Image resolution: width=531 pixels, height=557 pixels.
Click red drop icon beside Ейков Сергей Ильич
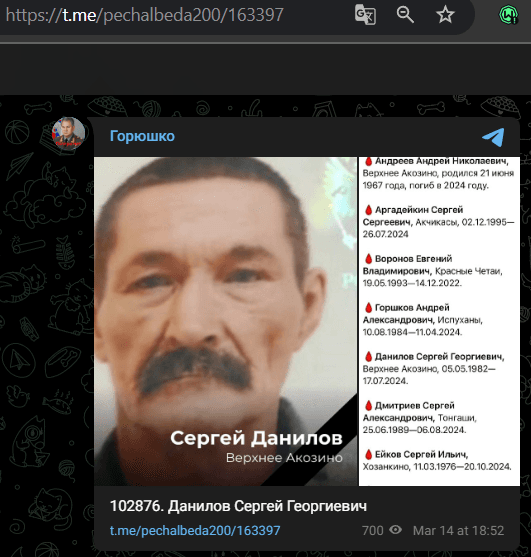point(368,454)
